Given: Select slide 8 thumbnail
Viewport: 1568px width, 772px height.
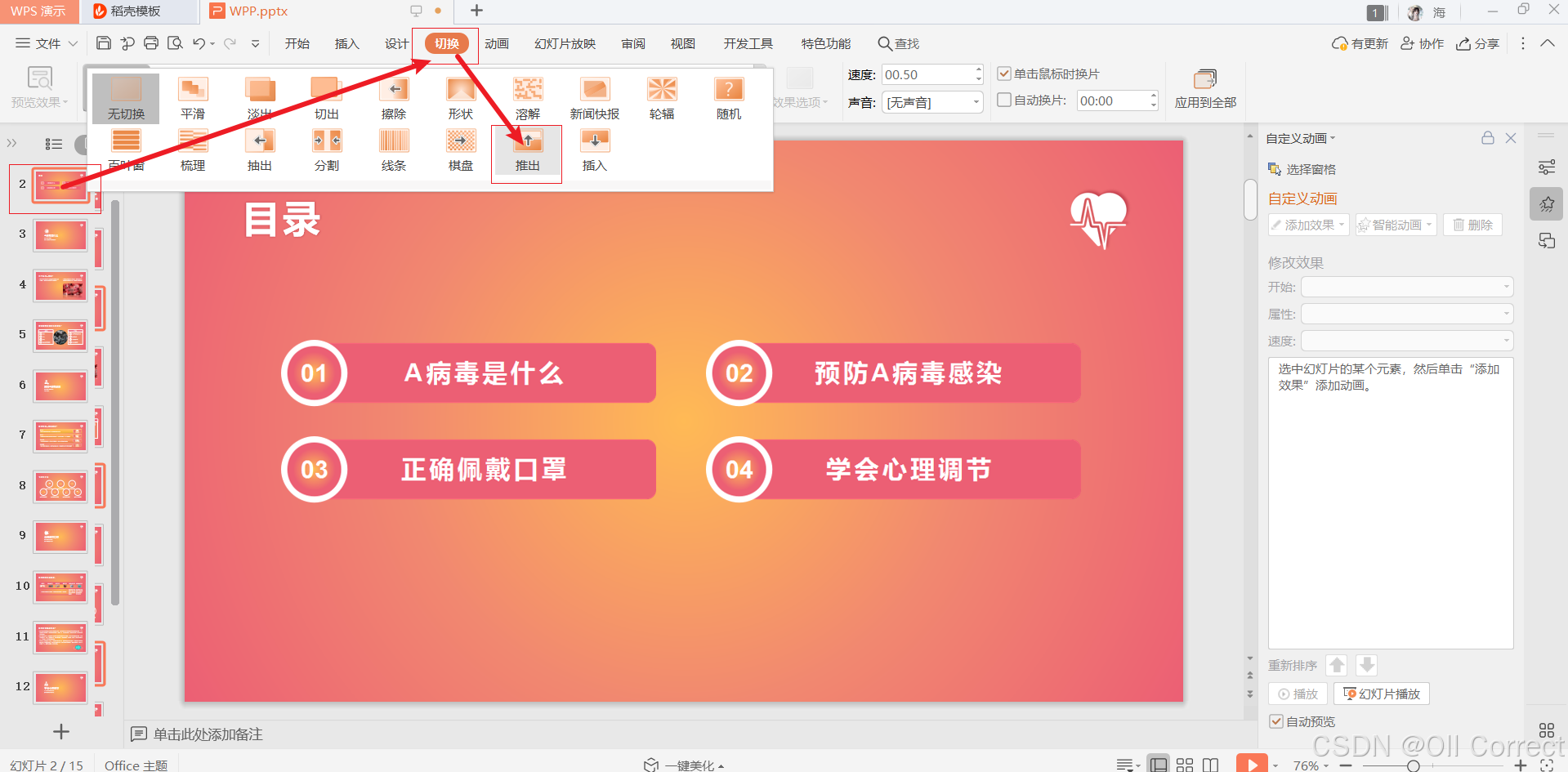Looking at the screenshot, I should click(60, 487).
